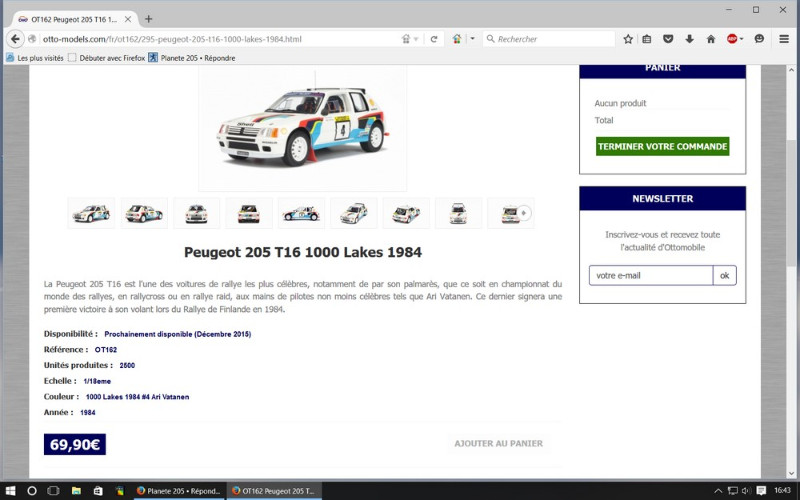This screenshot has width=800, height=500.
Task: Reload the page with the refresh icon
Action: pos(434,39)
